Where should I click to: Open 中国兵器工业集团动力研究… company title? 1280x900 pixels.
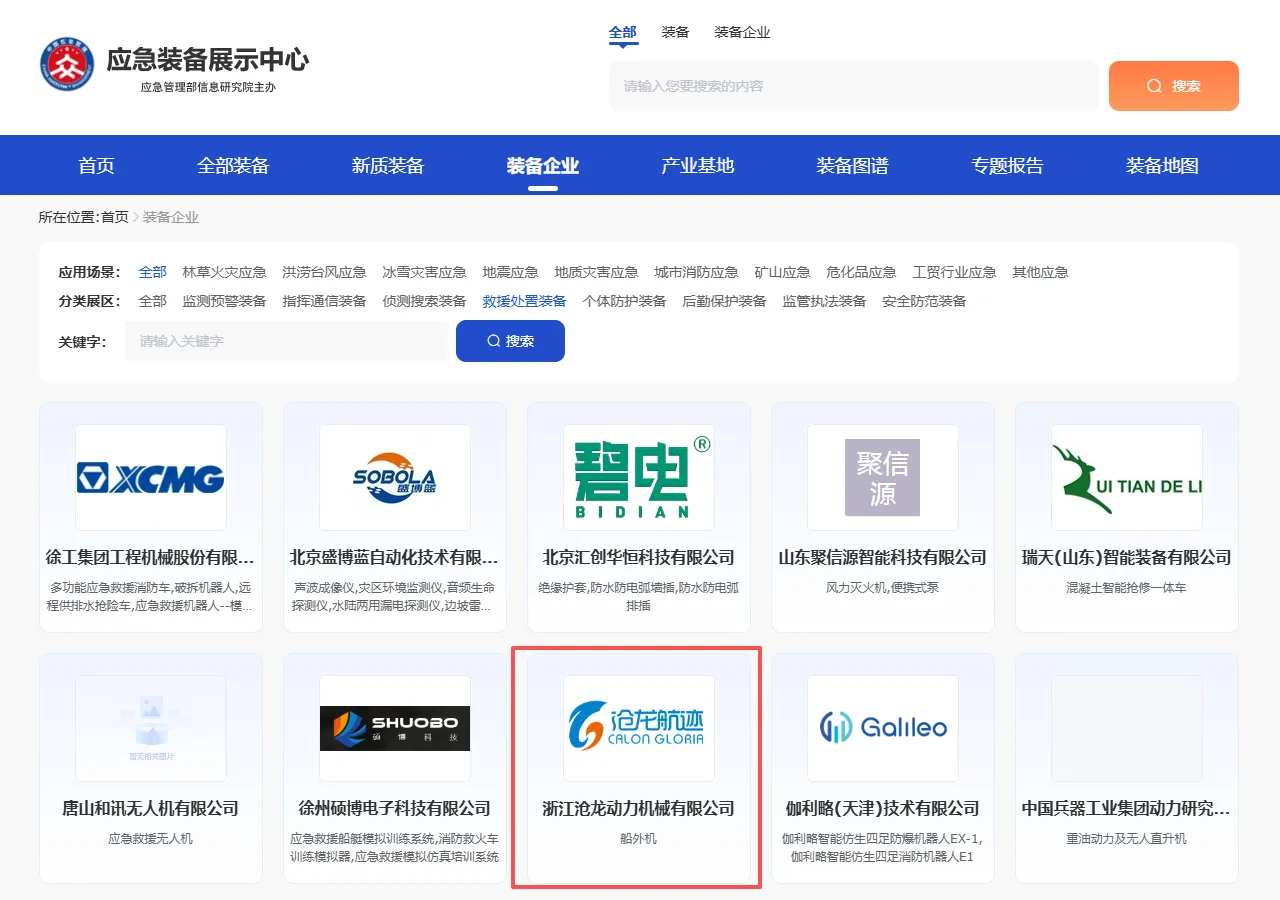coord(1127,808)
